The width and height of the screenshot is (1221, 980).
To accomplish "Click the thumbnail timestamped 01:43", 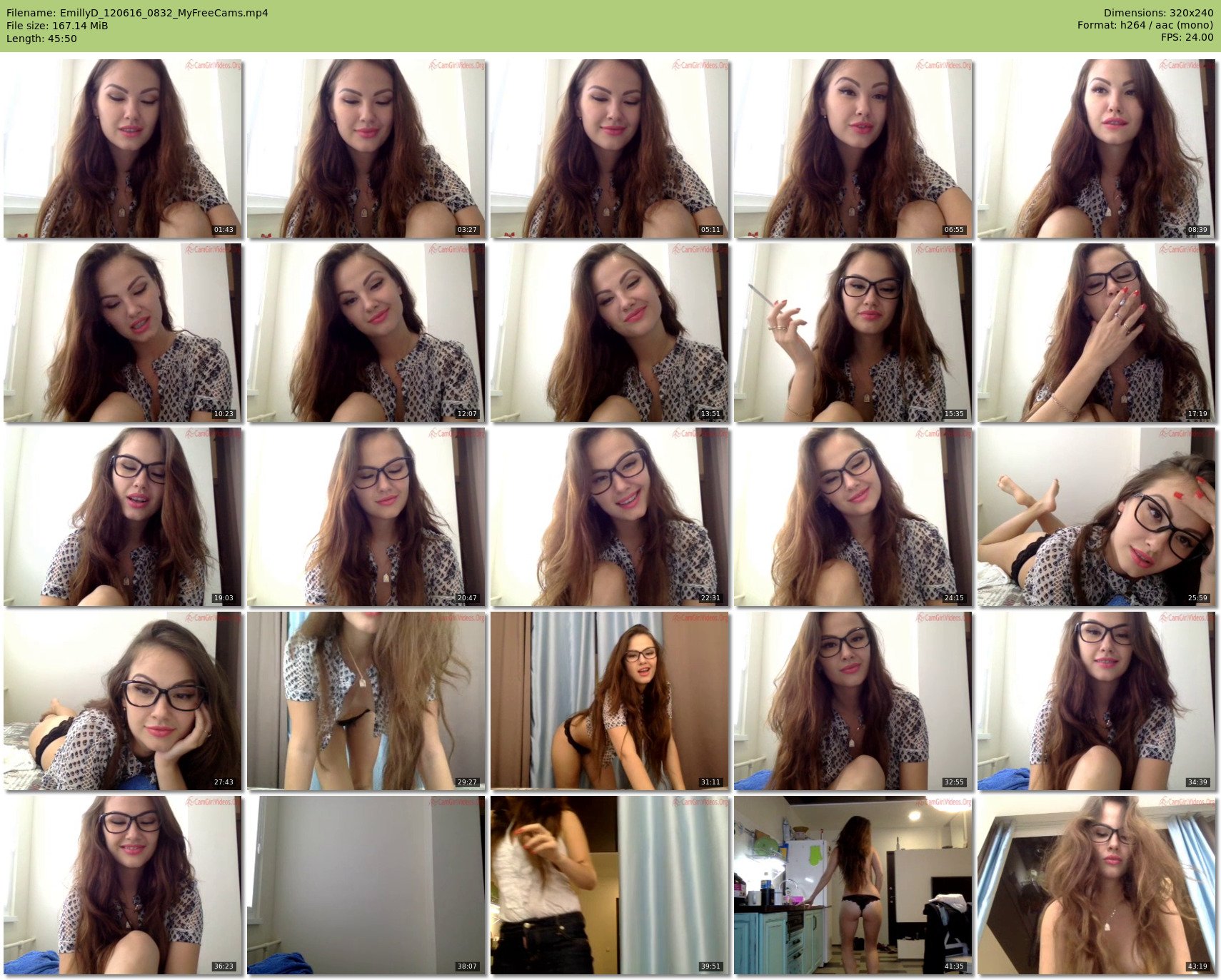I will (x=123, y=148).
